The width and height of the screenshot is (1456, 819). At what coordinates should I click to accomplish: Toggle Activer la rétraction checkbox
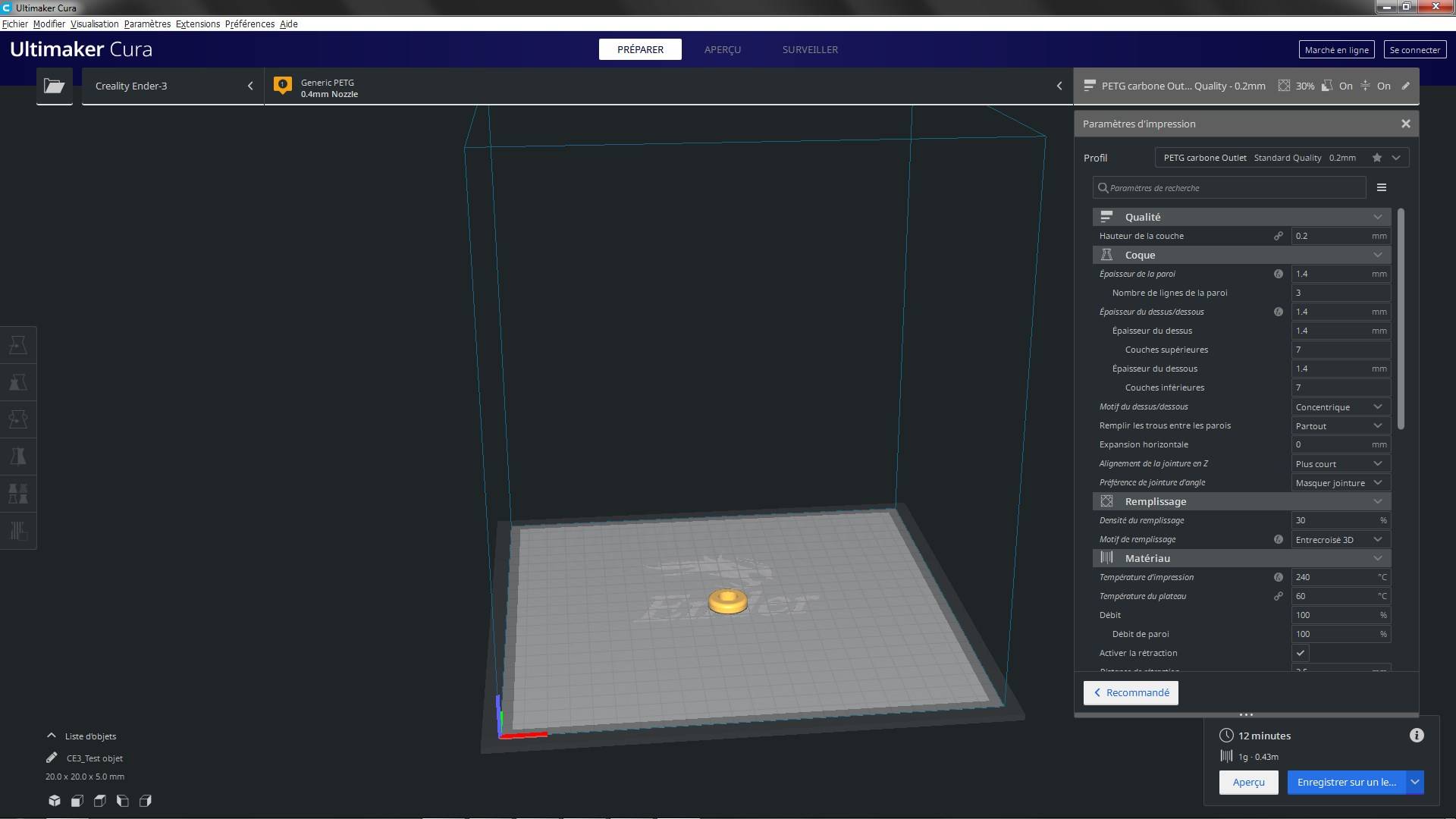coord(1301,653)
